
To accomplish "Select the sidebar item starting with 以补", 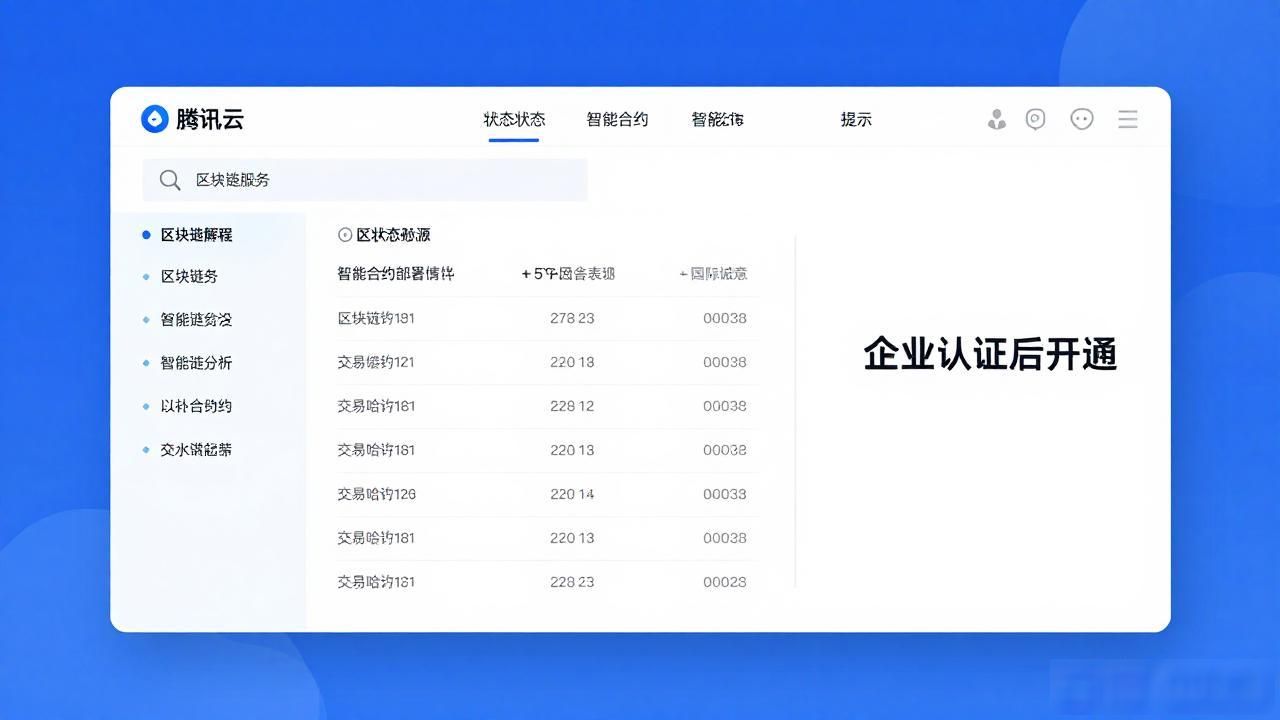I will tap(196, 406).
